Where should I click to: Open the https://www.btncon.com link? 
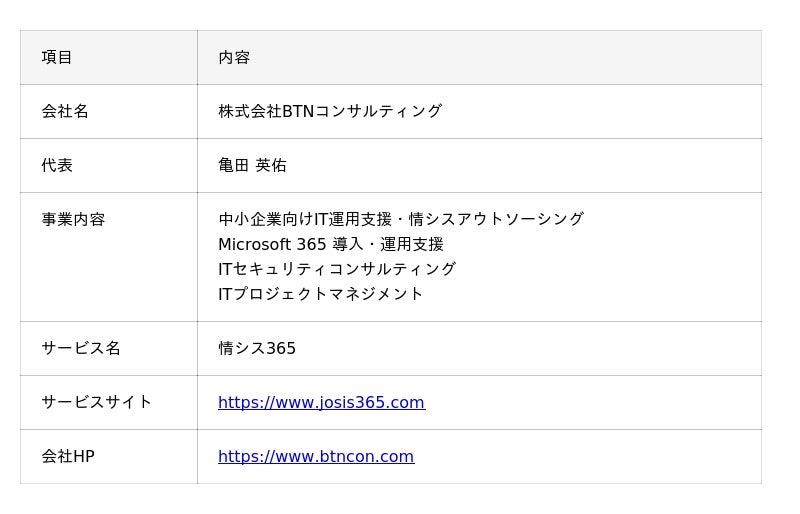coord(315,456)
